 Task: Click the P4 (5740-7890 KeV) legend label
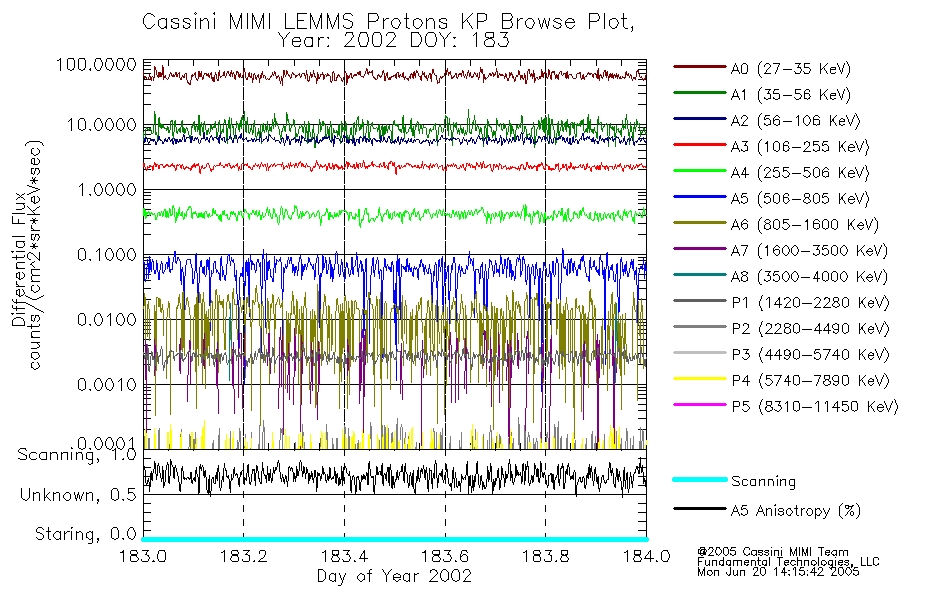pyautogui.click(x=810, y=381)
